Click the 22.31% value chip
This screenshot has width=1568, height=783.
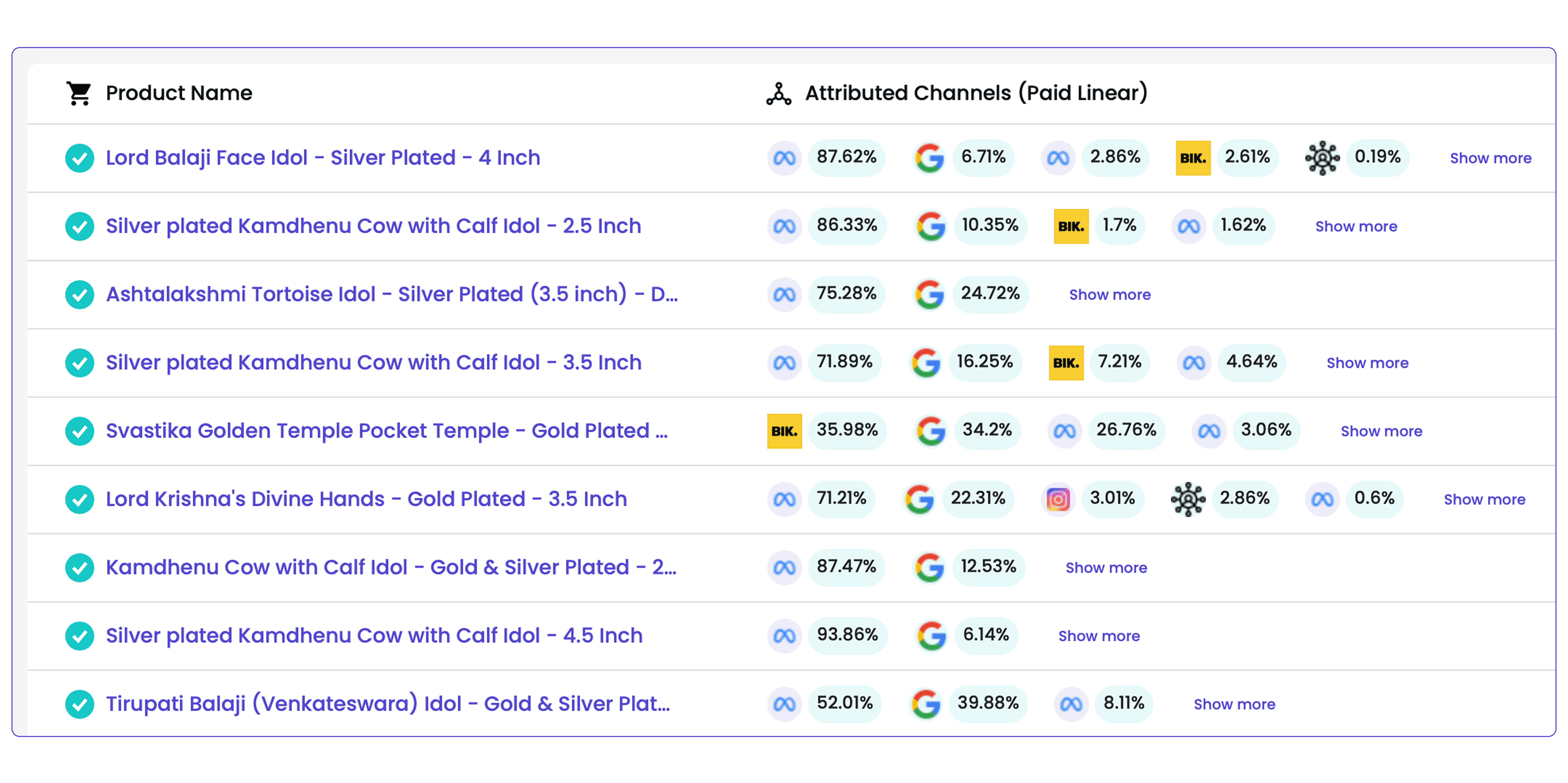pyautogui.click(x=978, y=499)
